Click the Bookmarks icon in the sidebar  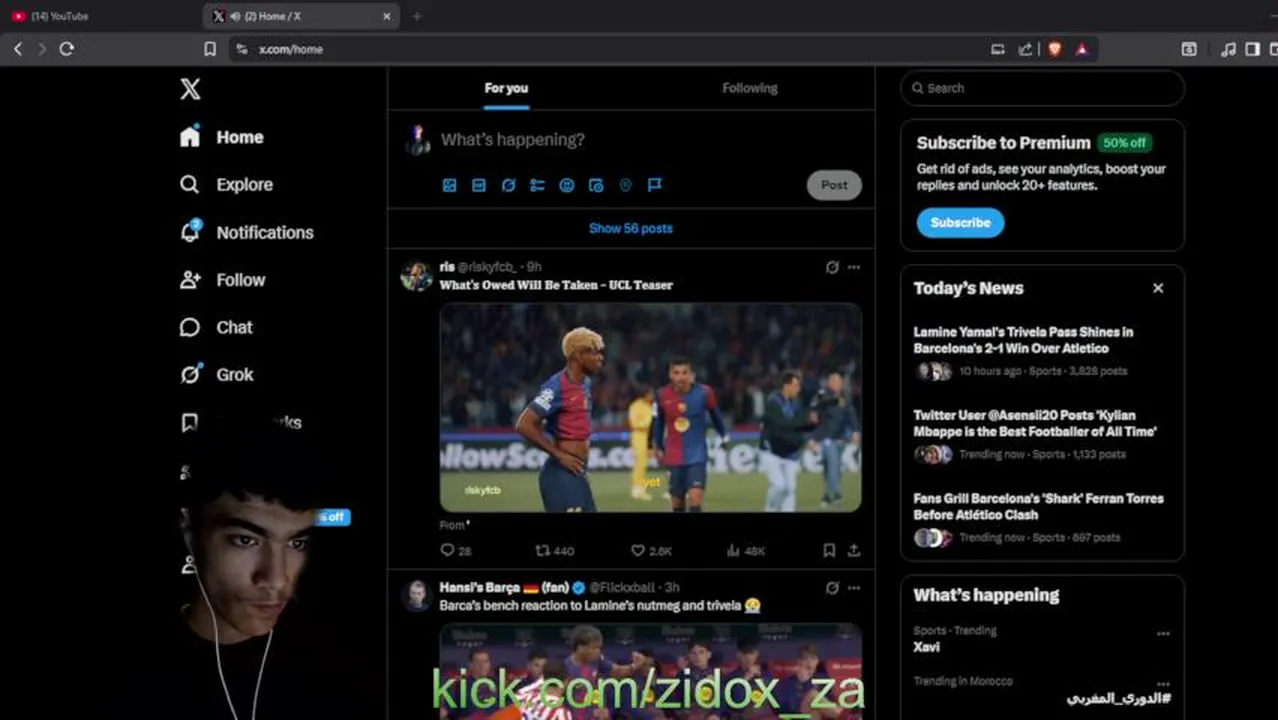point(189,422)
